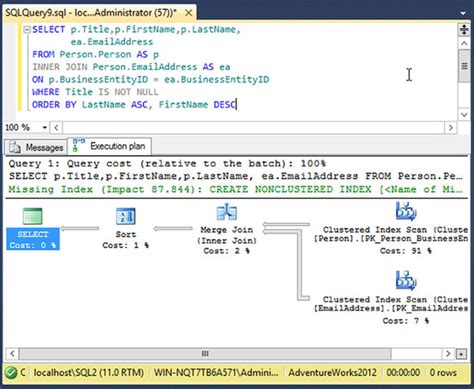Click editor horizontal scroll right arrow
Image resolution: width=474 pixels, height=389 pixels.
tap(451, 128)
